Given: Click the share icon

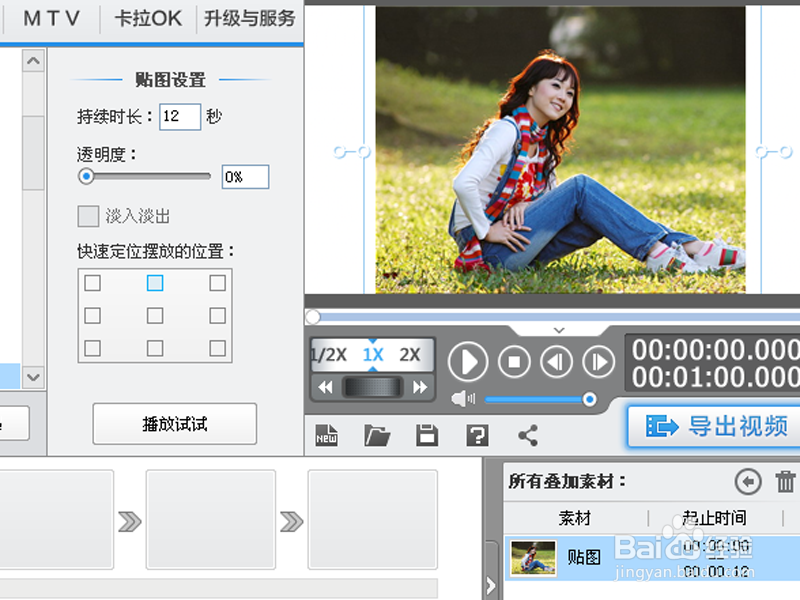Looking at the screenshot, I should 528,436.
